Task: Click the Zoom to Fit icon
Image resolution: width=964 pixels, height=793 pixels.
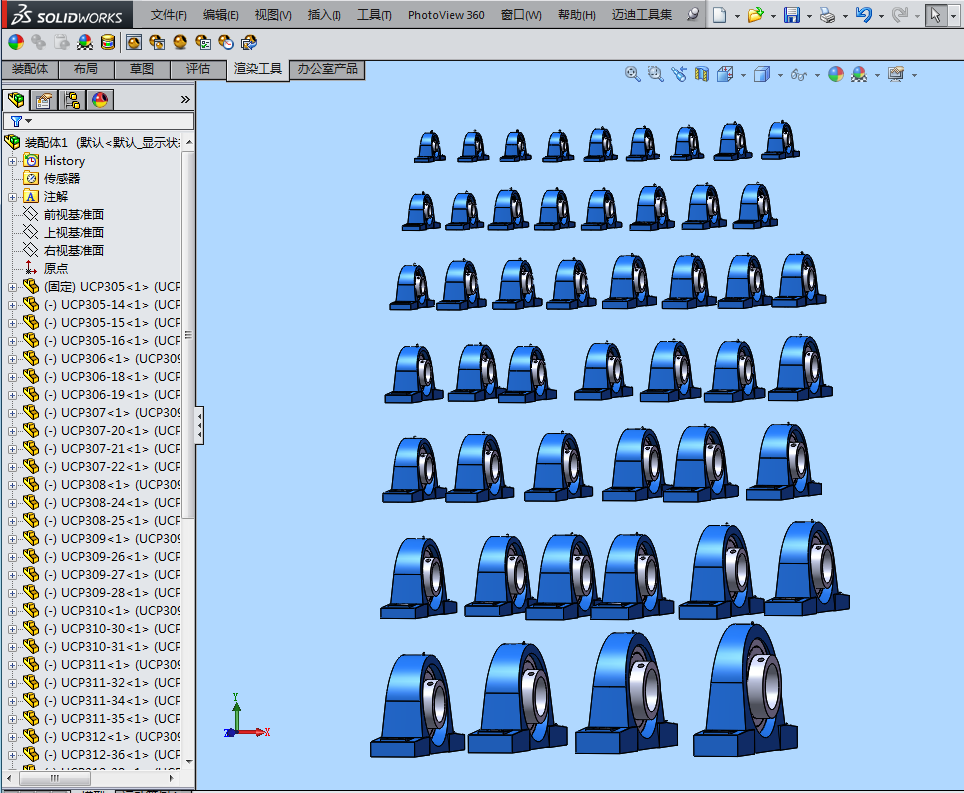Action: pyautogui.click(x=633, y=74)
